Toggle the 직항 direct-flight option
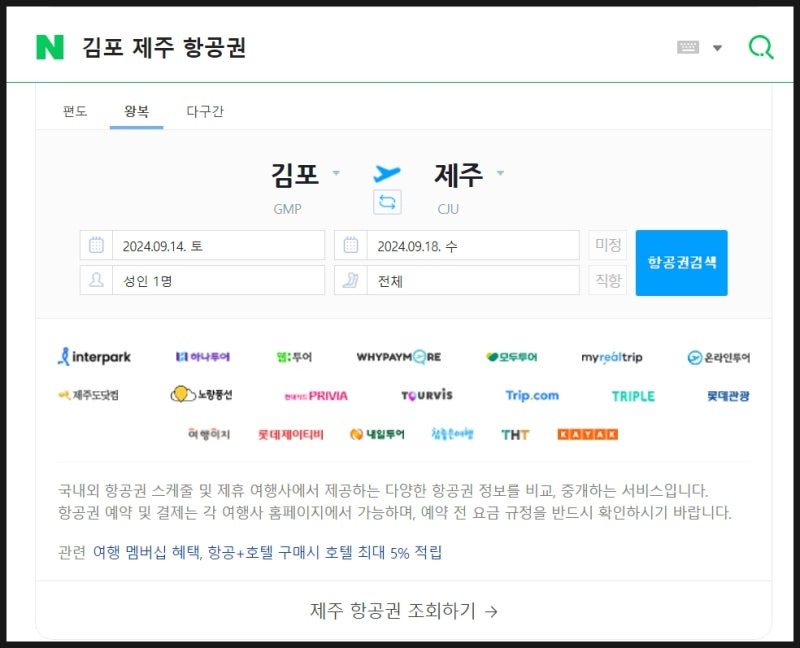 click(x=608, y=280)
